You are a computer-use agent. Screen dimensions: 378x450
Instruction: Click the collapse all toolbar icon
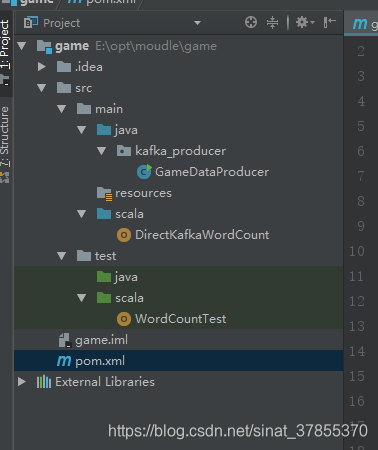272,23
